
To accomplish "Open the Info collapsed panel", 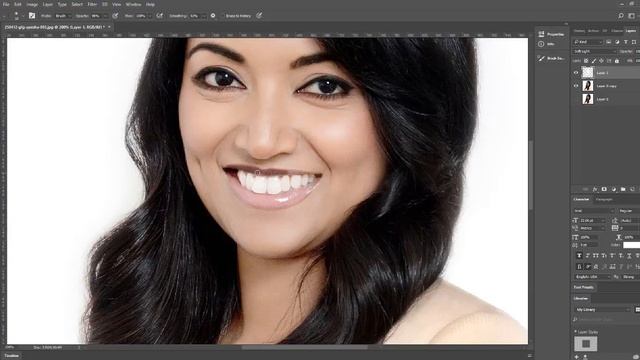I will click(547, 44).
